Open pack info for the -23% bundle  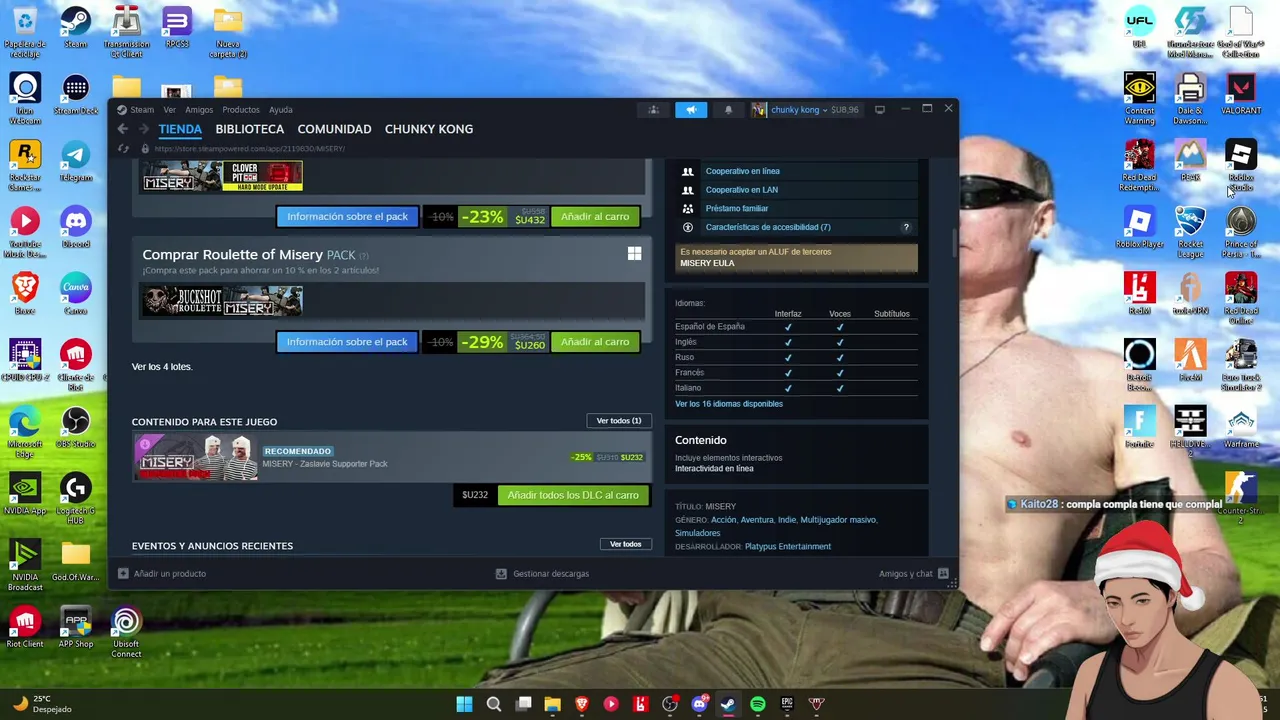347,216
